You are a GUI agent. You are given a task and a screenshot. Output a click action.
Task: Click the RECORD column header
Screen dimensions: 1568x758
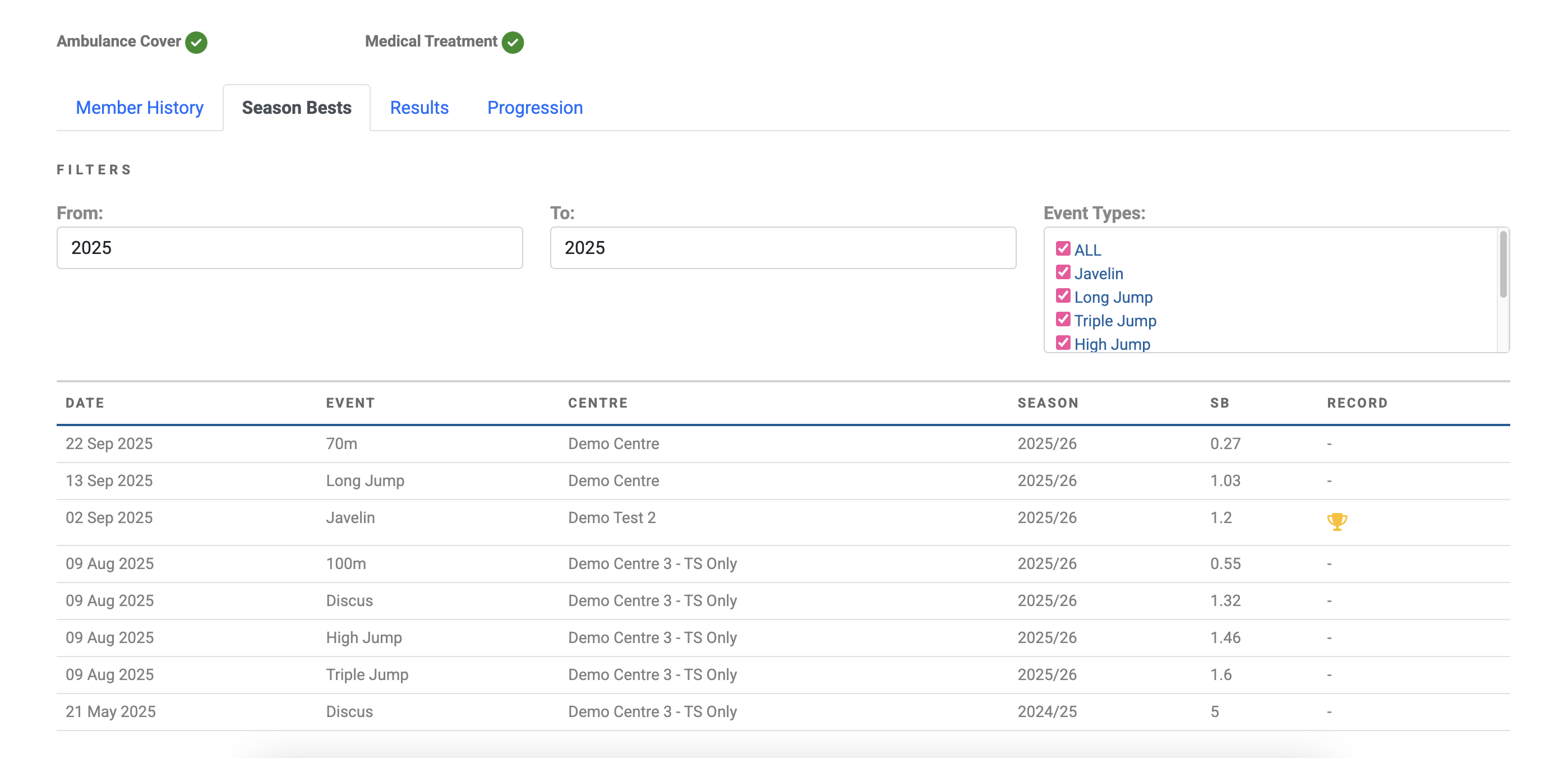pos(1357,403)
